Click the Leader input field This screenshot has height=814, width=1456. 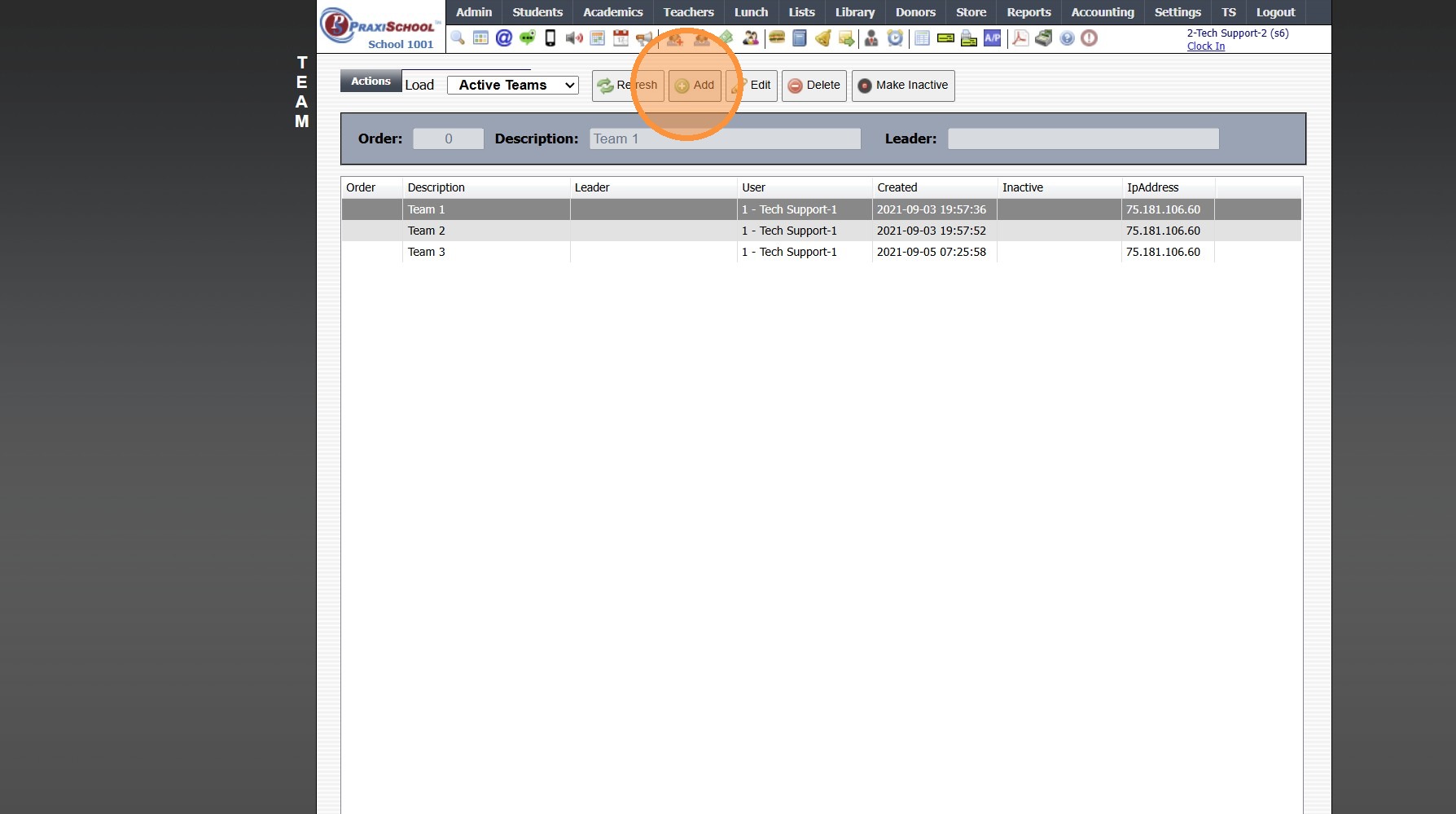(1083, 139)
